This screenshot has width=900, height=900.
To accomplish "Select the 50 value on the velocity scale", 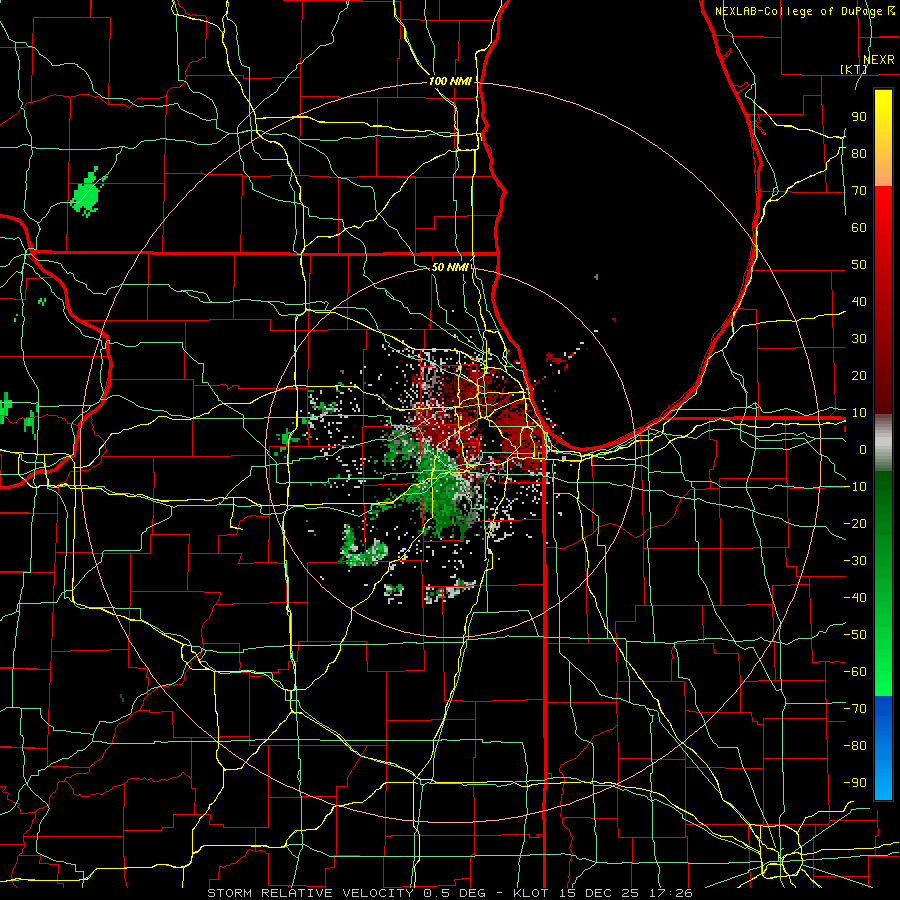I will pyautogui.click(x=859, y=265).
